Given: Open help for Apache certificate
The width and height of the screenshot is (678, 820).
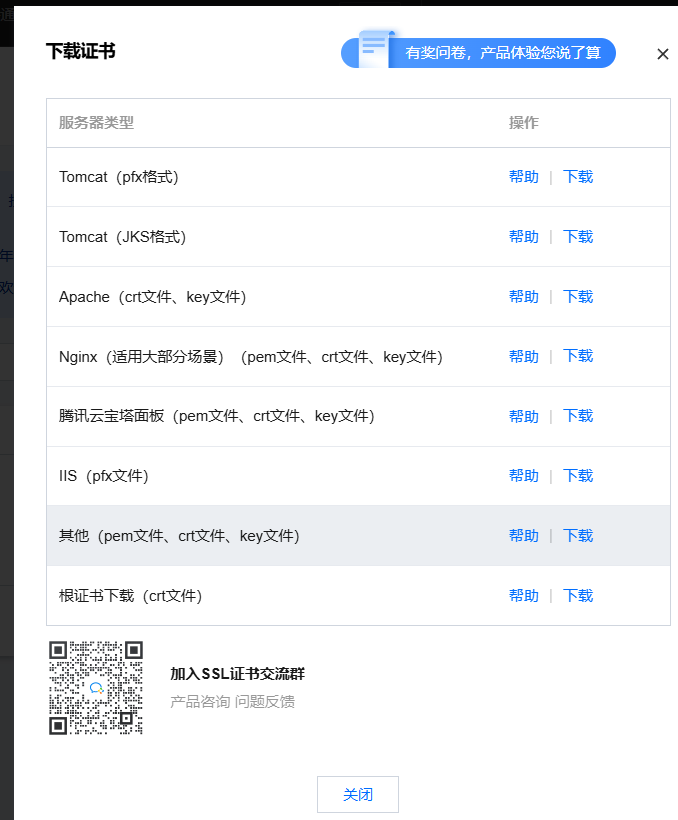Looking at the screenshot, I should pyautogui.click(x=523, y=297).
